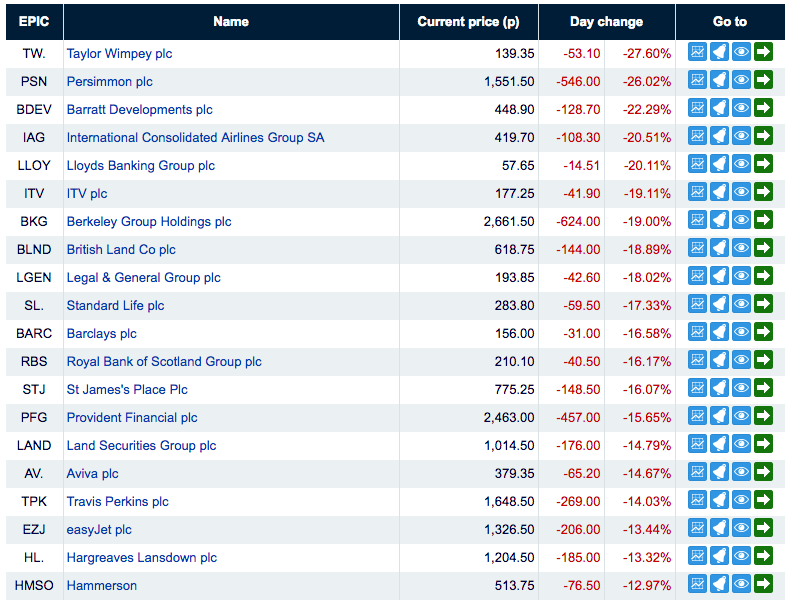Click the Day change column header
The image size is (793, 608).
pos(607,22)
